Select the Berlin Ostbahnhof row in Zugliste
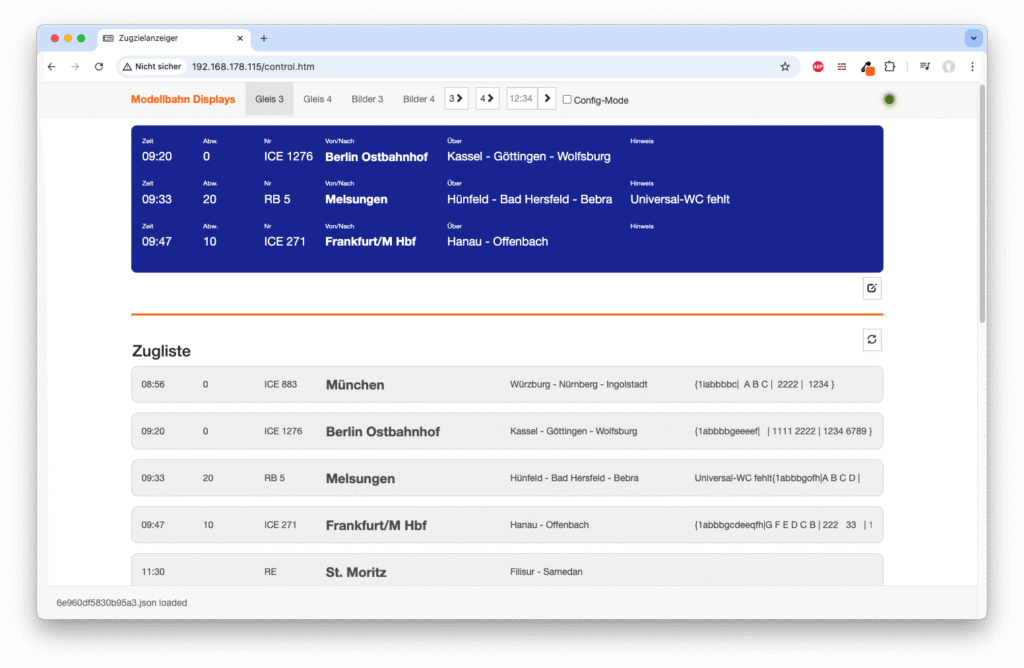1024x668 pixels. [507, 431]
